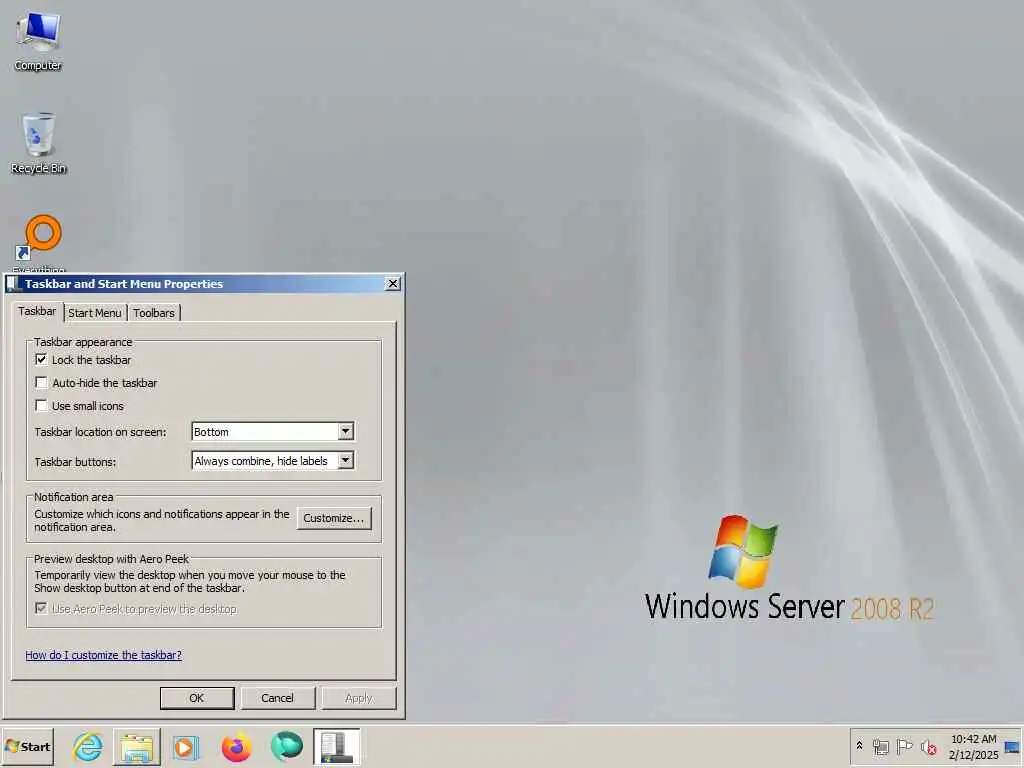Screen dimensions: 1024x768
Task: Open Windows Explorer folder icon in taskbar
Action: (136, 746)
